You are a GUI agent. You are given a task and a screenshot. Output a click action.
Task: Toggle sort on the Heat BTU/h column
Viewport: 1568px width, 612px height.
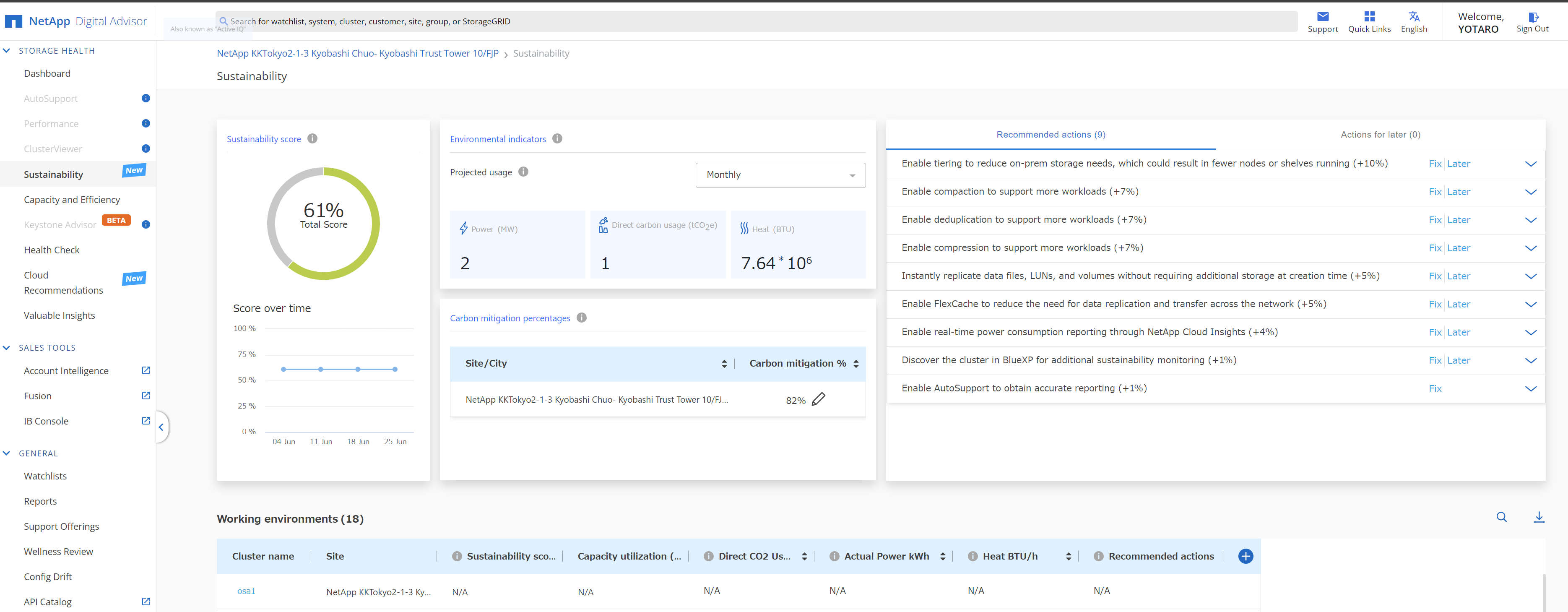pyautogui.click(x=1068, y=557)
